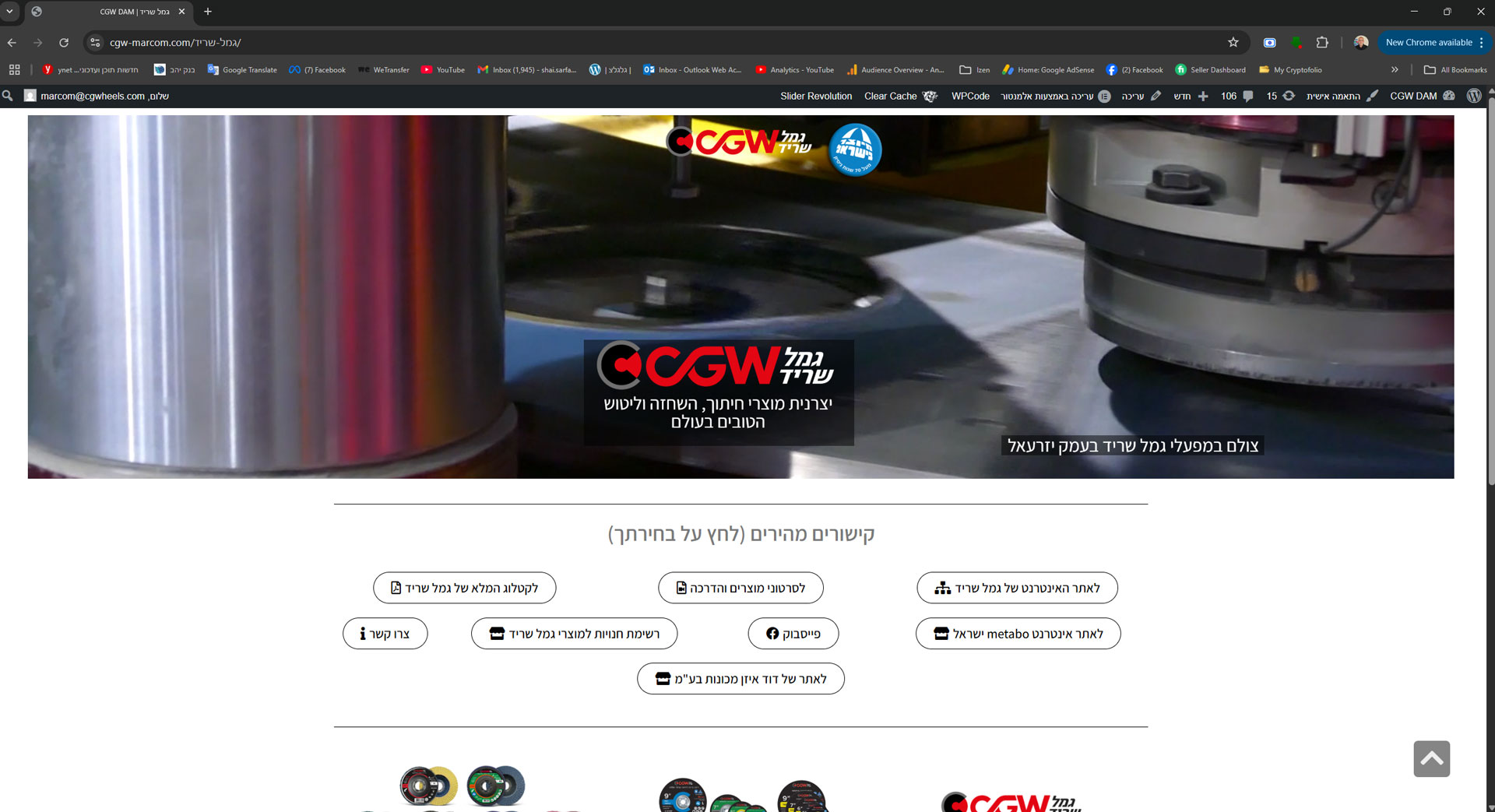The width and height of the screenshot is (1495, 812).
Task: Click the user avatar in WordPress bar
Action: (x=30, y=96)
